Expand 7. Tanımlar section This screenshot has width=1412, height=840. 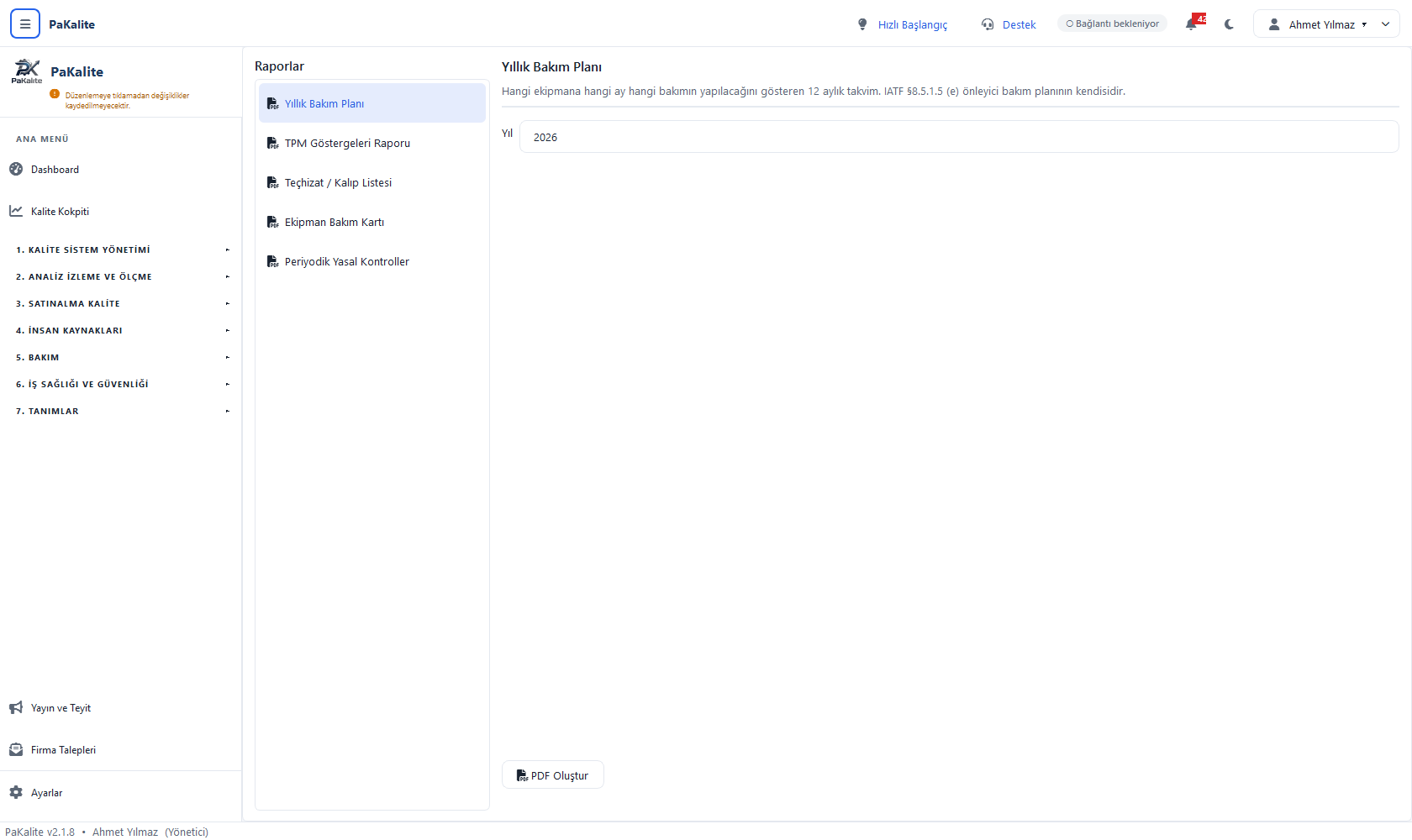pyautogui.click(x=121, y=411)
